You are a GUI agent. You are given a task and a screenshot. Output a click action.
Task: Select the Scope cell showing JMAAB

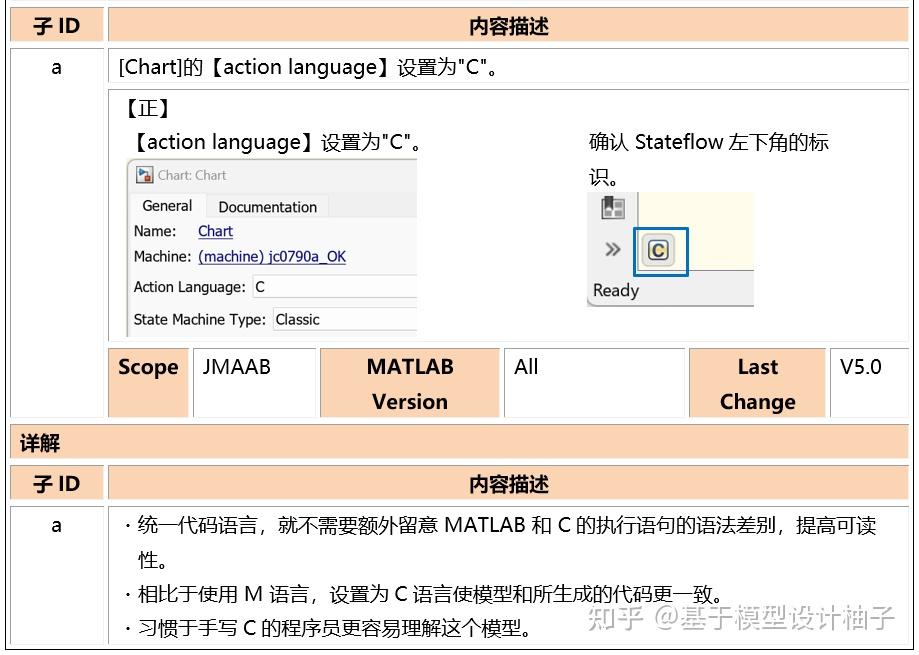[x=254, y=368]
